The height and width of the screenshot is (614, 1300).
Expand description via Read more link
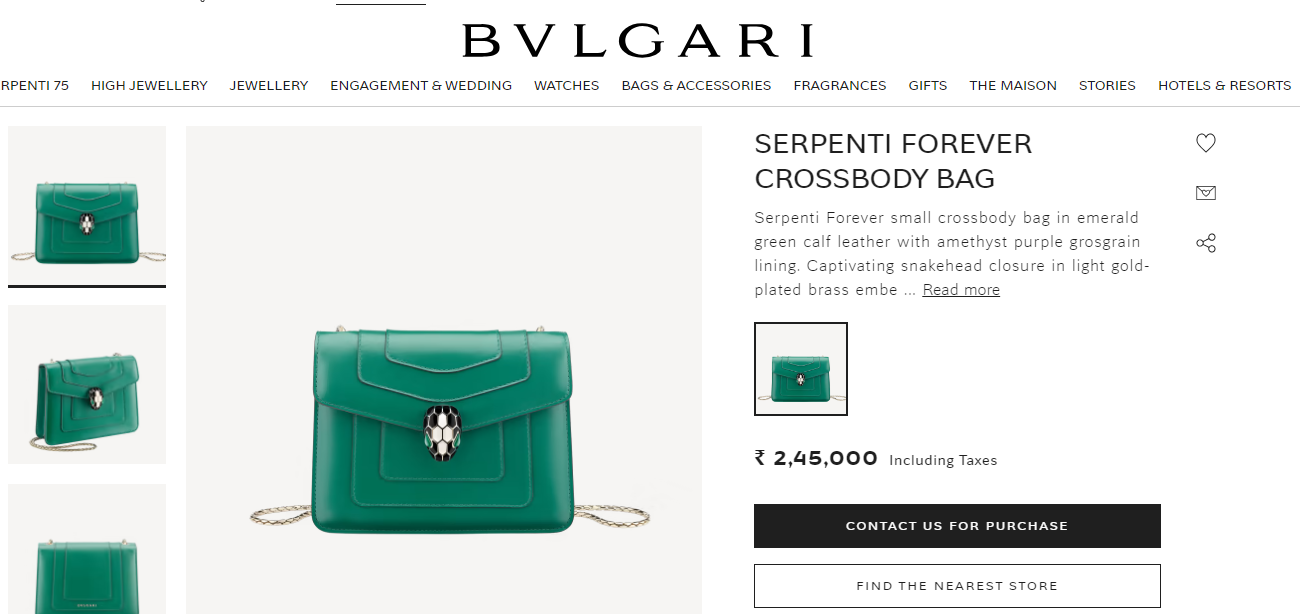pos(961,290)
